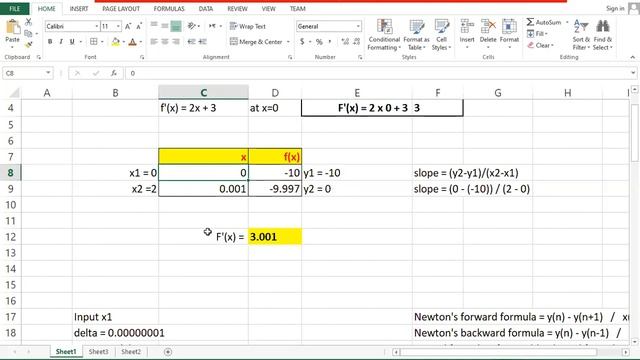The width and height of the screenshot is (640, 360).
Task: Select the Format Painter brush
Action: coord(29,44)
